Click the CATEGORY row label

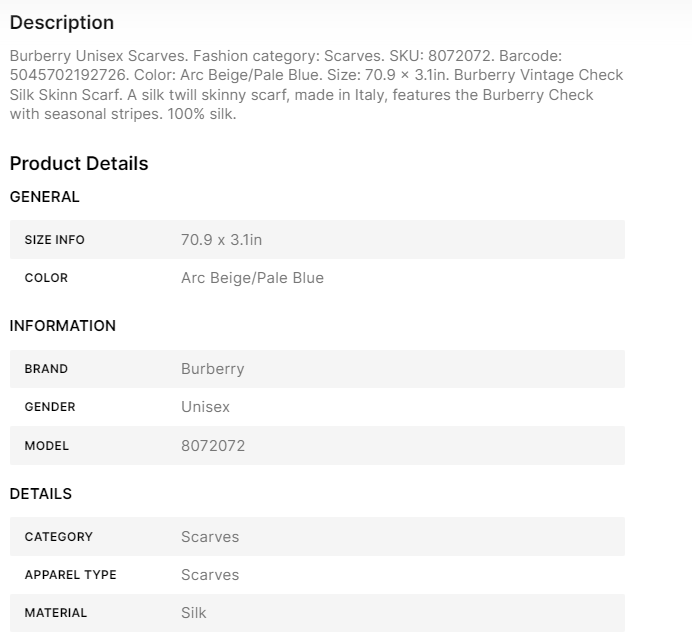(x=59, y=537)
